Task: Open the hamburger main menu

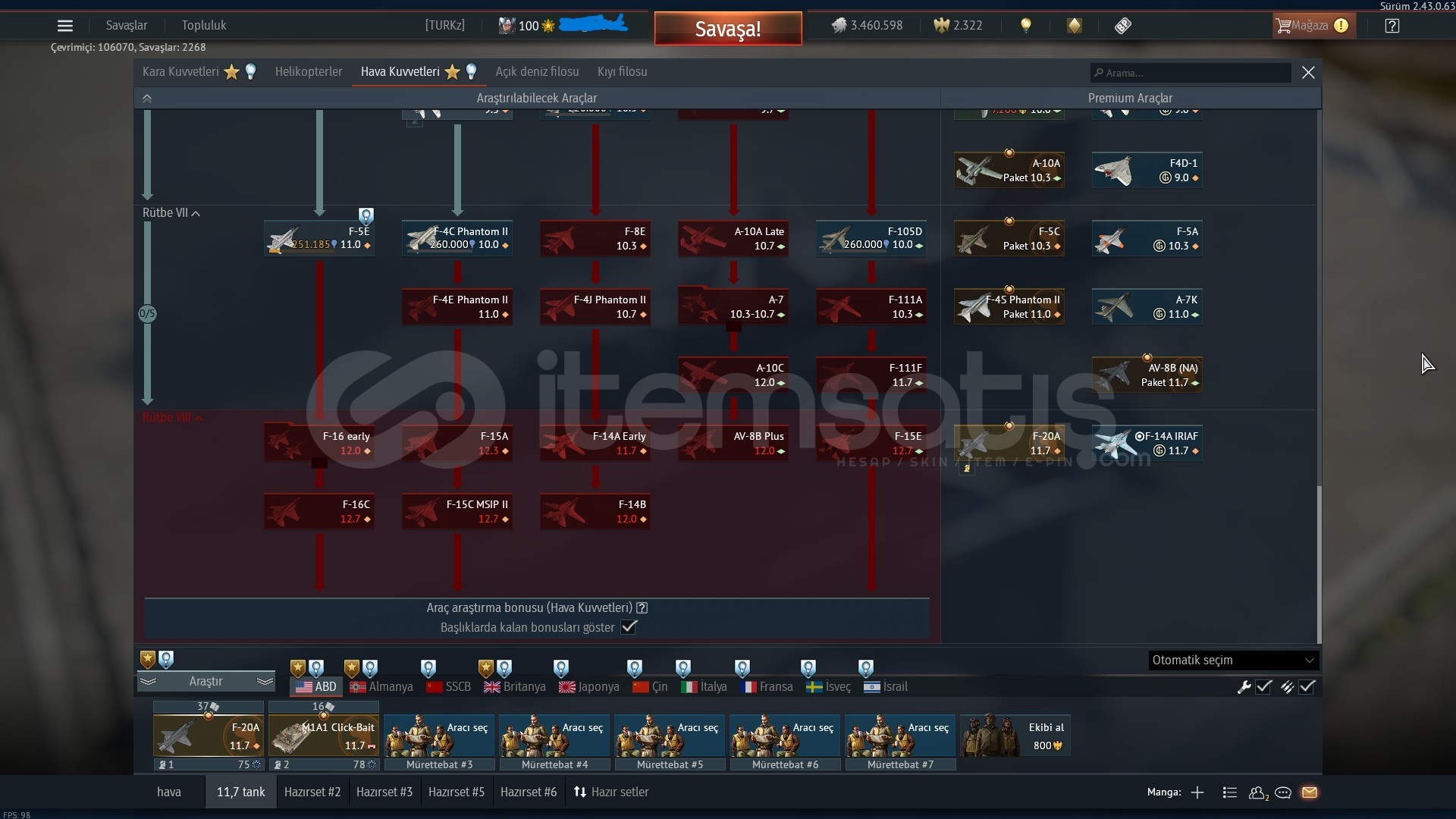Action: pos(65,26)
